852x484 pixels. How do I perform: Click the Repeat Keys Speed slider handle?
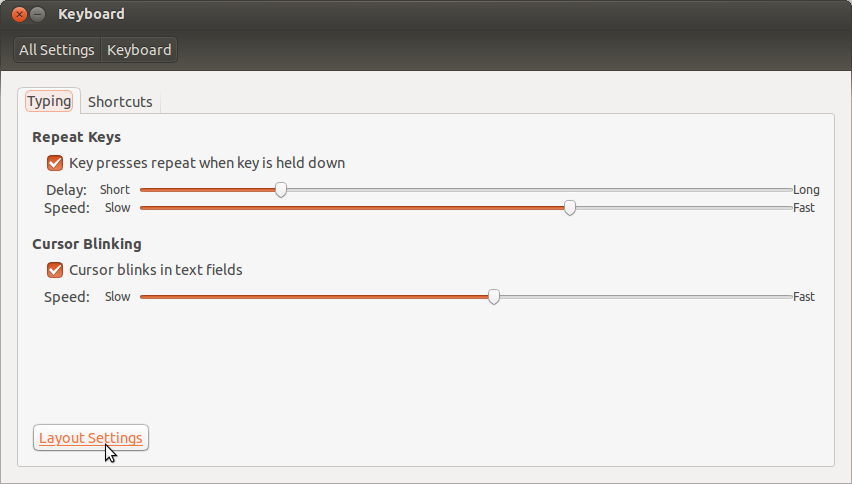(x=570, y=208)
